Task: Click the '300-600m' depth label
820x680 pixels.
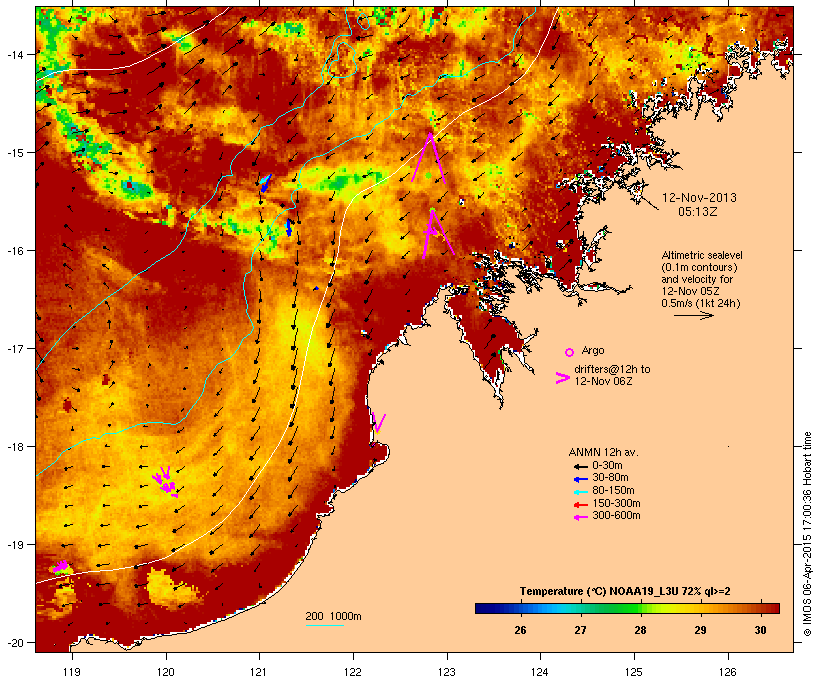Action: (x=616, y=516)
